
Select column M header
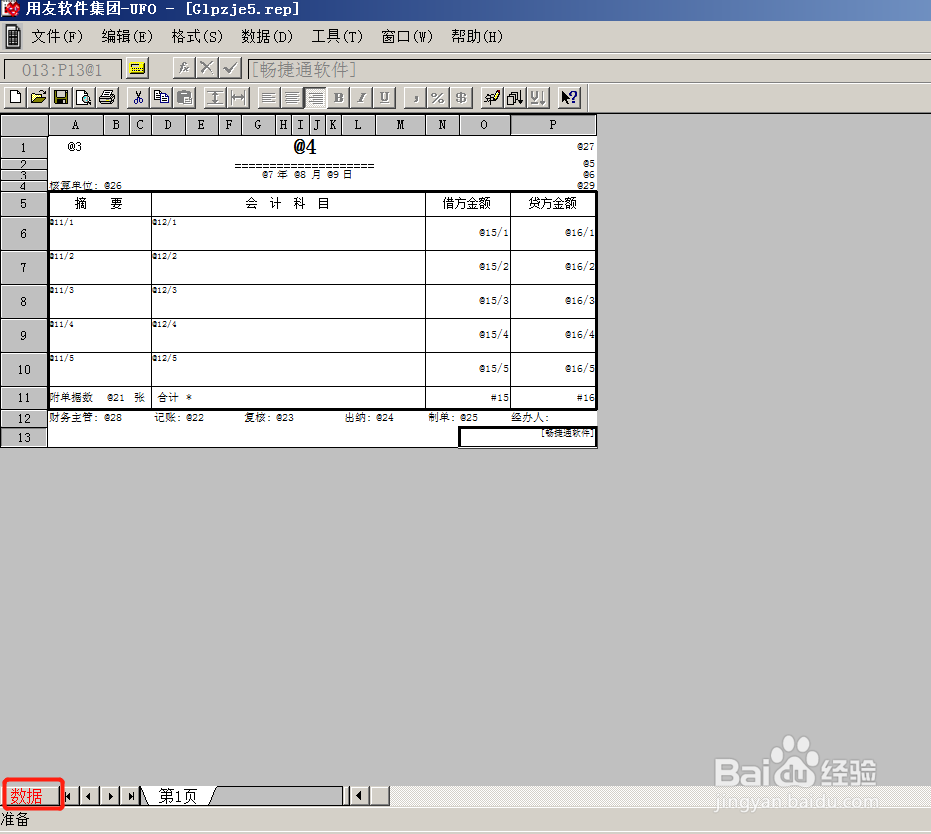pos(401,125)
